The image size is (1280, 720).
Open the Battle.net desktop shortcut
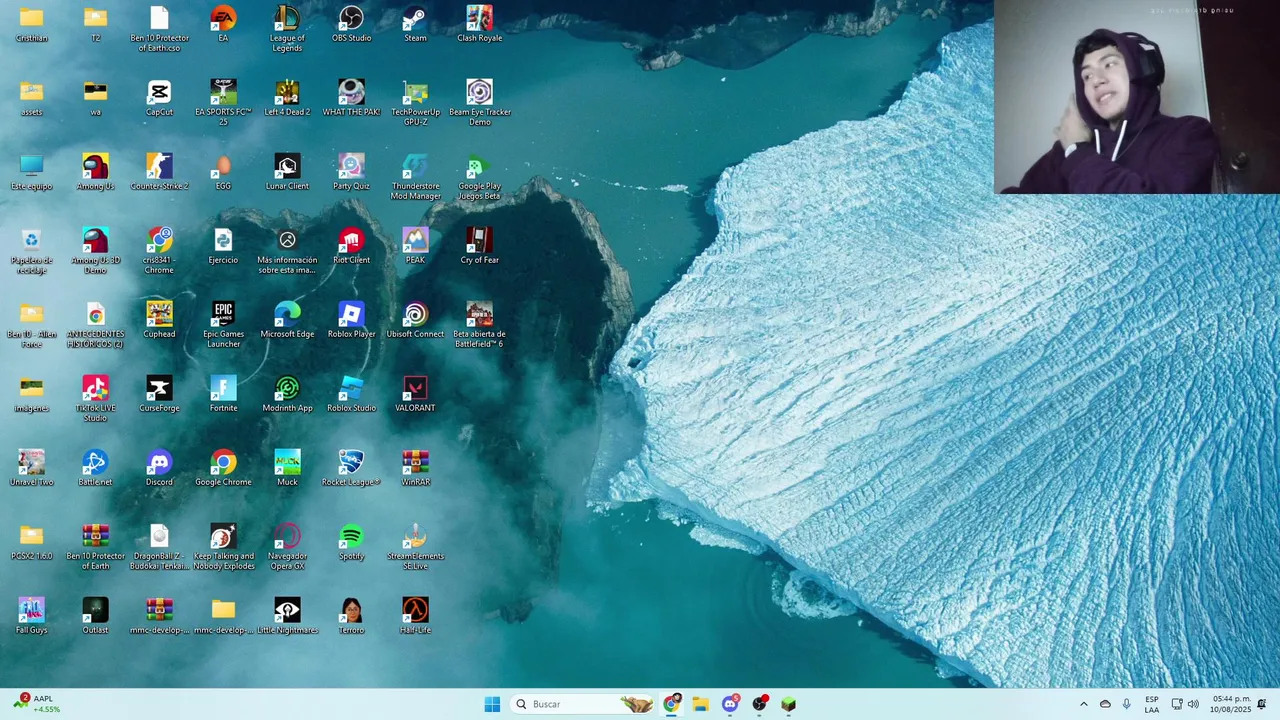(95, 468)
